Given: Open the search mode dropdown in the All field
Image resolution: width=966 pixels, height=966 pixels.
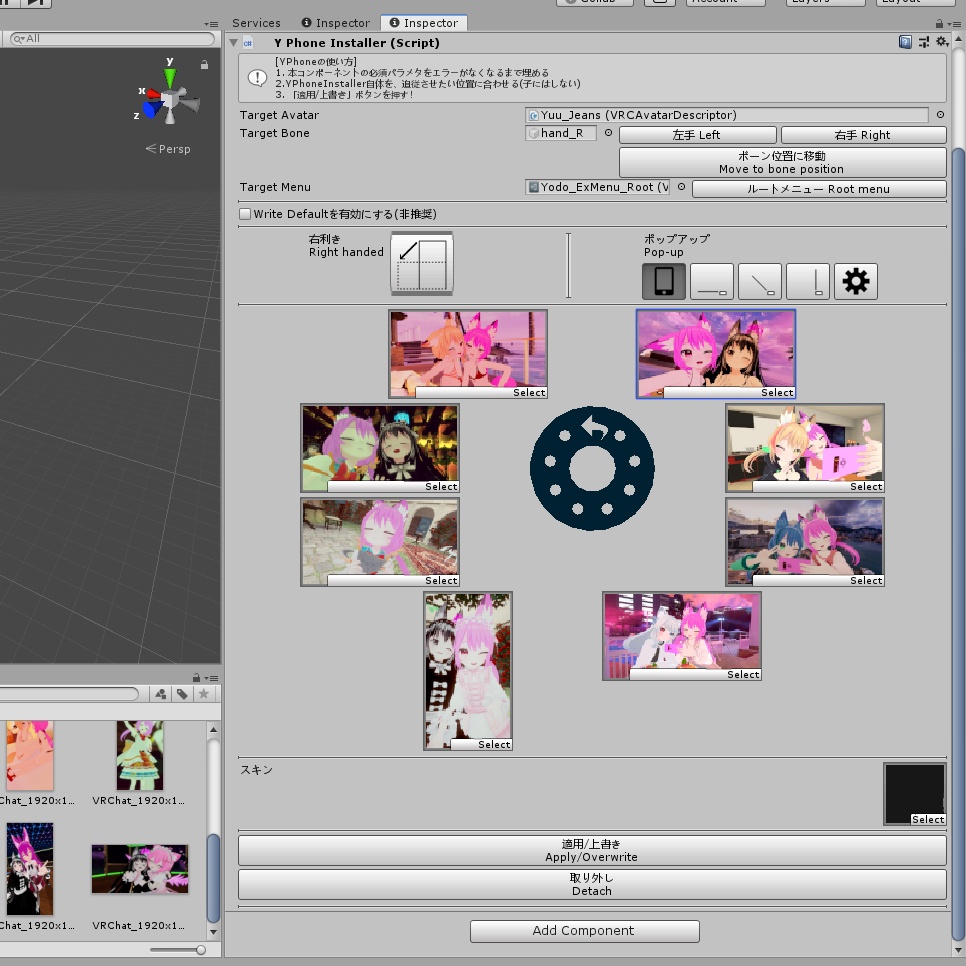Looking at the screenshot, I should pyautogui.click(x=18, y=39).
